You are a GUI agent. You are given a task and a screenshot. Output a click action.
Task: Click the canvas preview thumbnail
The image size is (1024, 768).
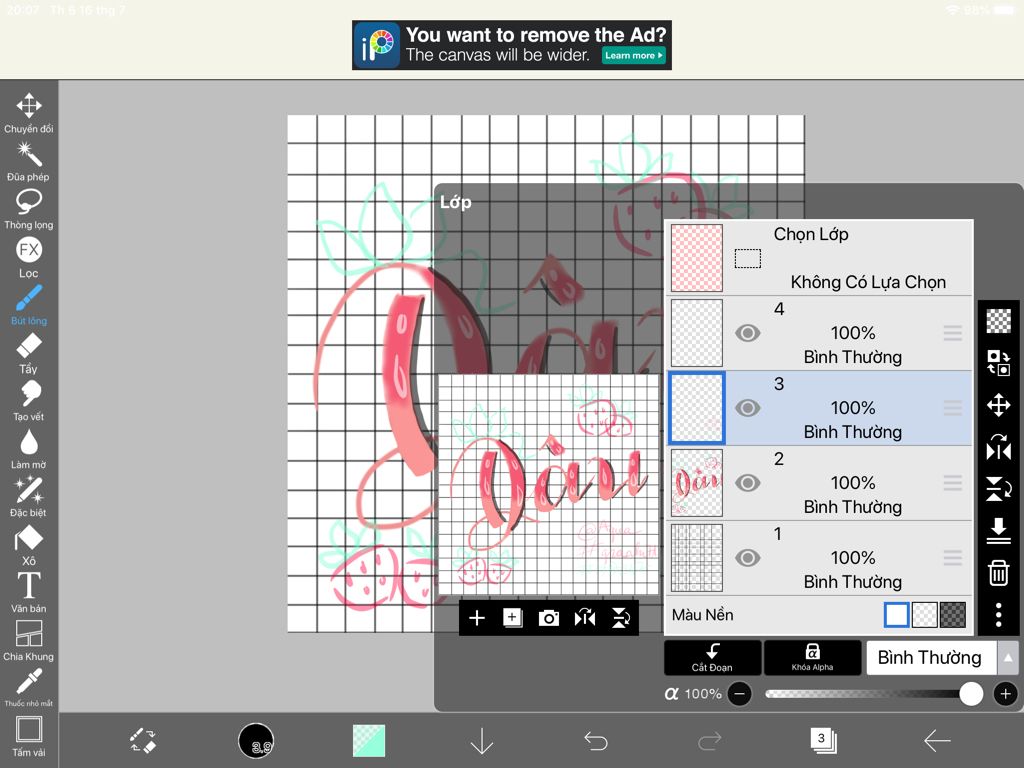[549, 485]
